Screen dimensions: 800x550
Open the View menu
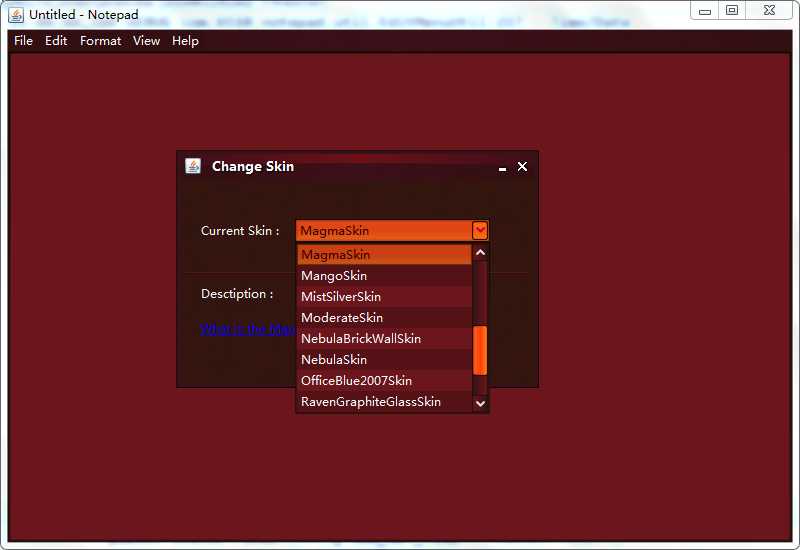(146, 41)
